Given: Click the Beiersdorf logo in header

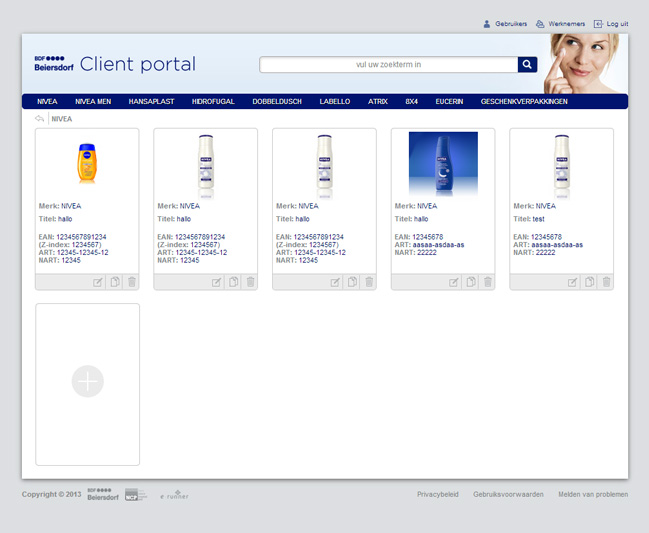Looking at the screenshot, I should coord(54,63).
